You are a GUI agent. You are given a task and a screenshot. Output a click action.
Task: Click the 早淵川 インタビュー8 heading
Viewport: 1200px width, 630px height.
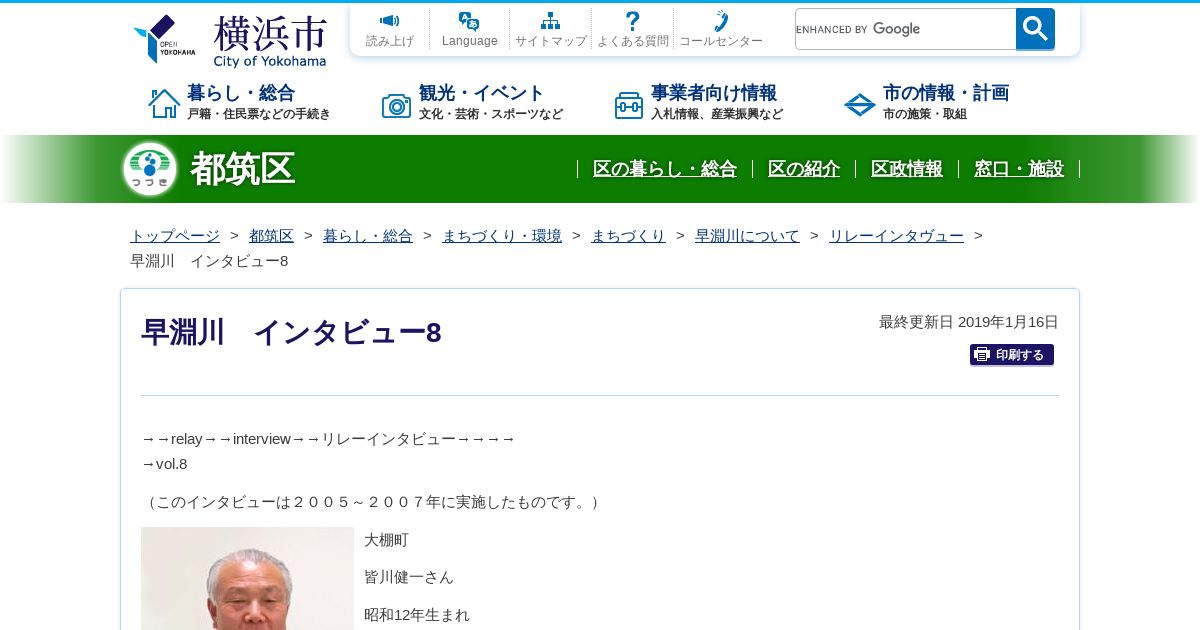click(x=291, y=333)
